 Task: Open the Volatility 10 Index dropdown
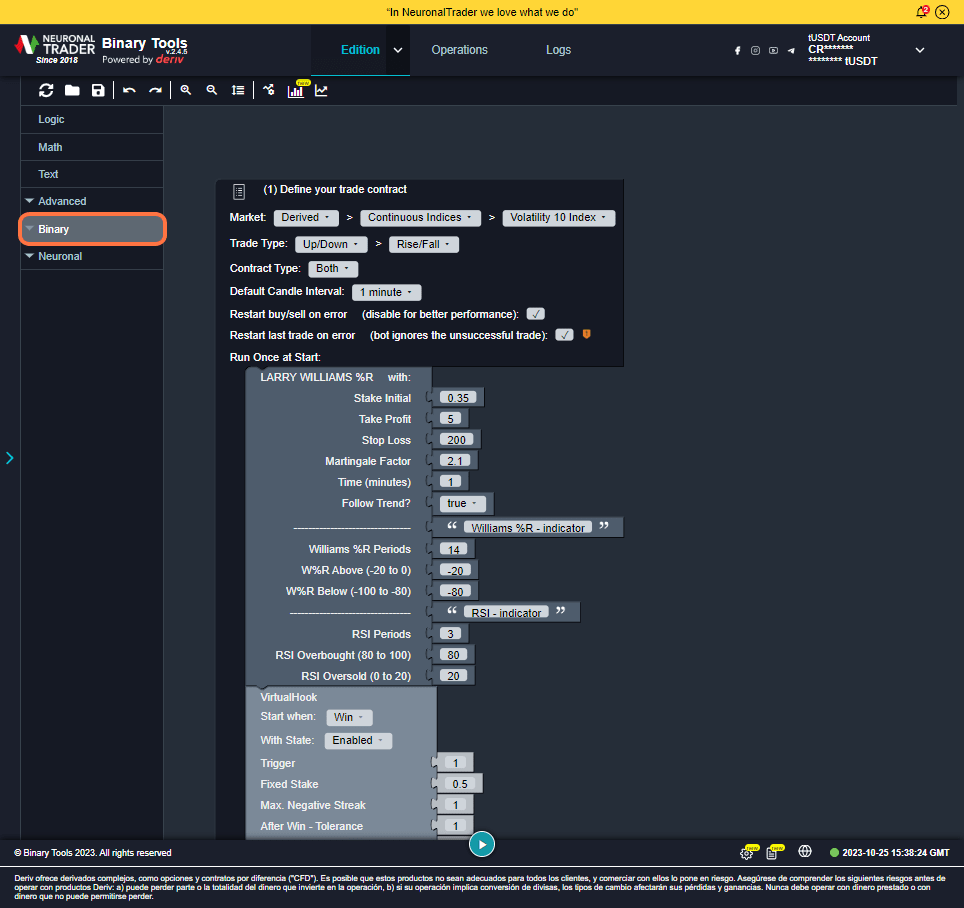[558, 217]
